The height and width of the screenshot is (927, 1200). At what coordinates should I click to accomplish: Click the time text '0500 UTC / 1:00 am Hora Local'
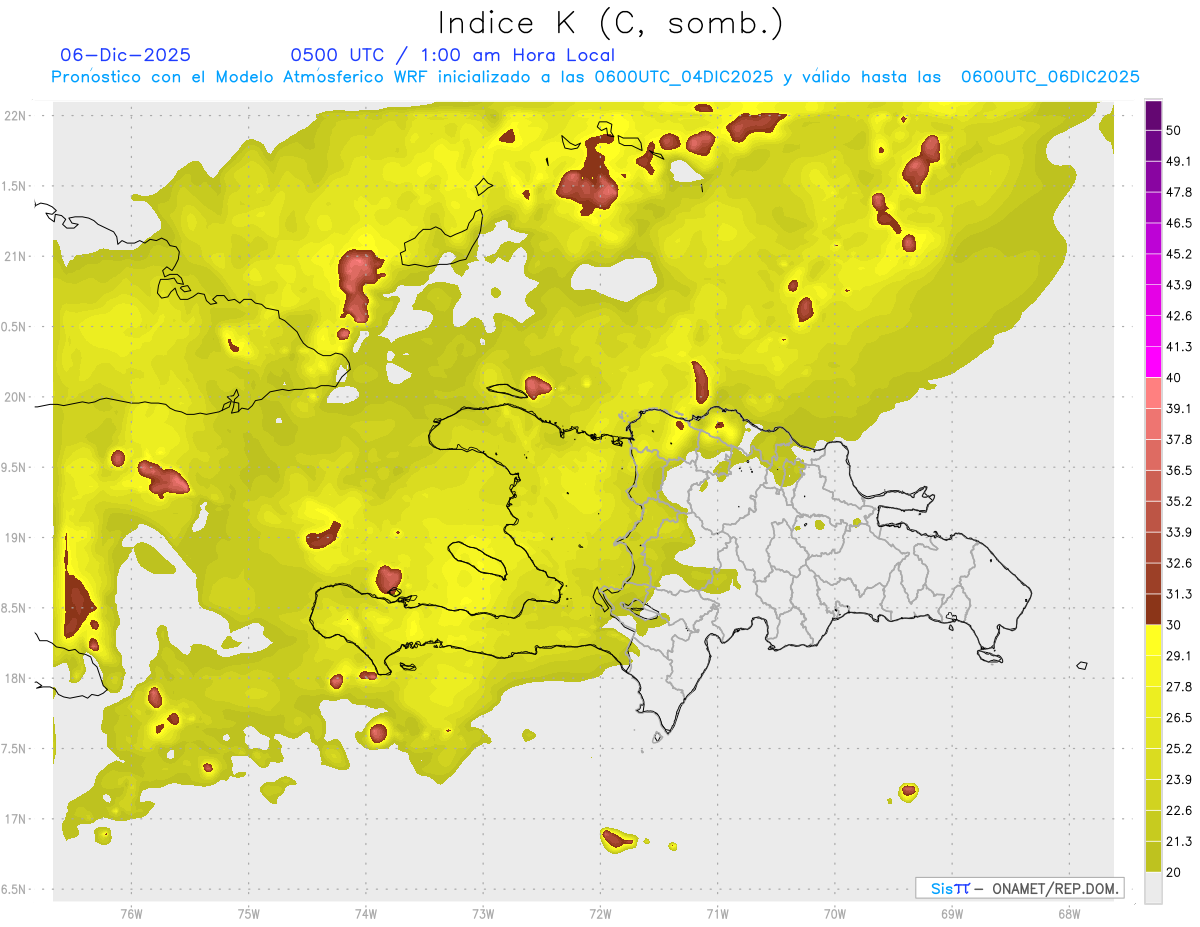pos(452,55)
